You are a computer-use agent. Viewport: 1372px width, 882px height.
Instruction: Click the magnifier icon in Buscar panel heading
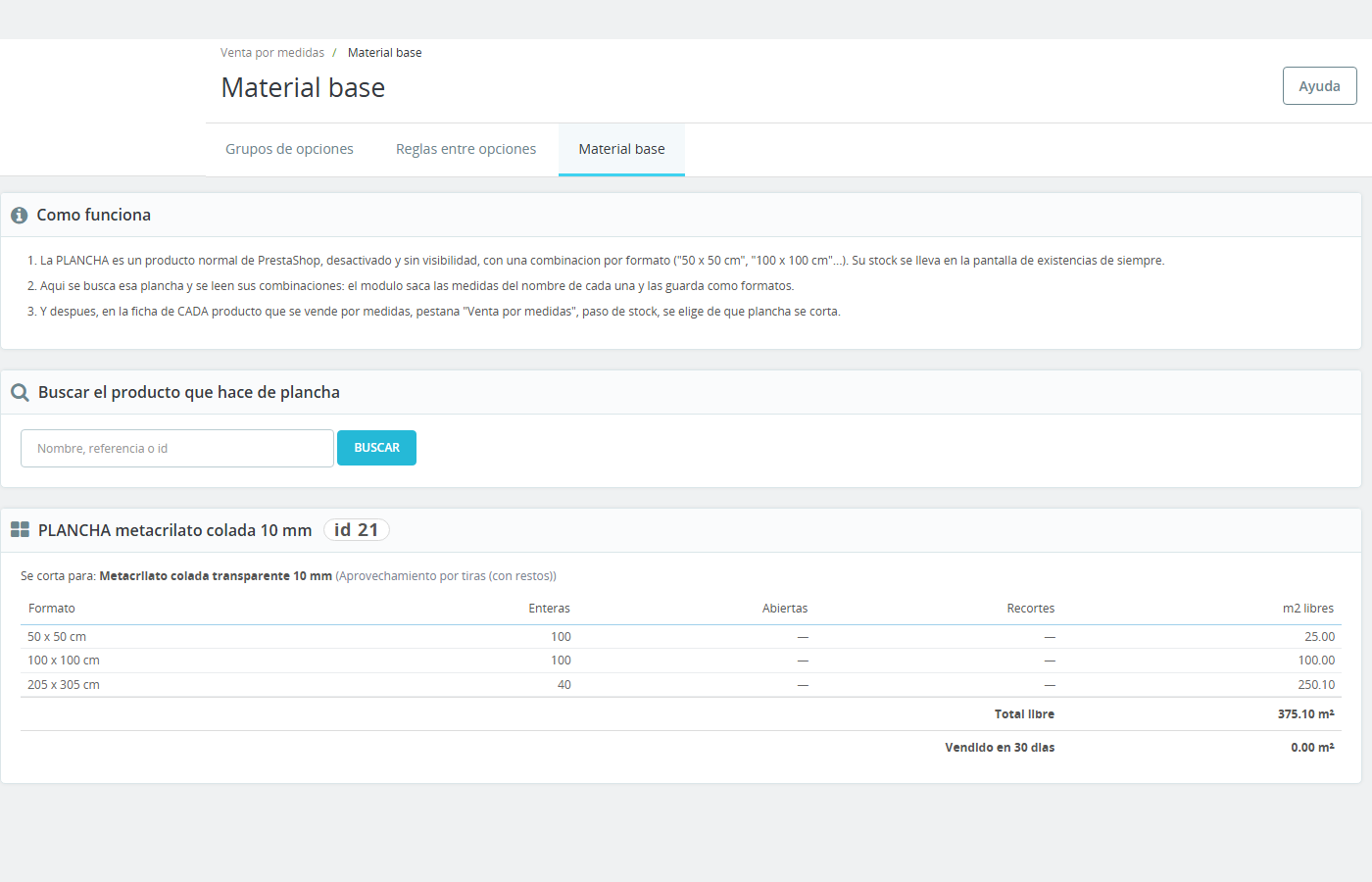click(20, 393)
